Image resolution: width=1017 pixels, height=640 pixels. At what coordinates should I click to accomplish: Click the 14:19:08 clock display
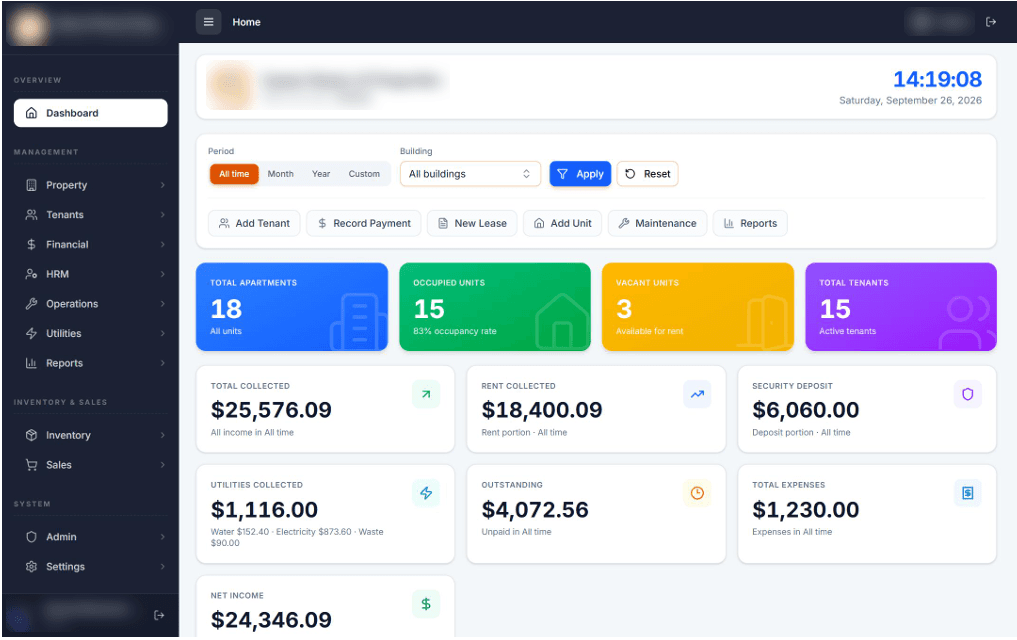[x=937, y=79]
